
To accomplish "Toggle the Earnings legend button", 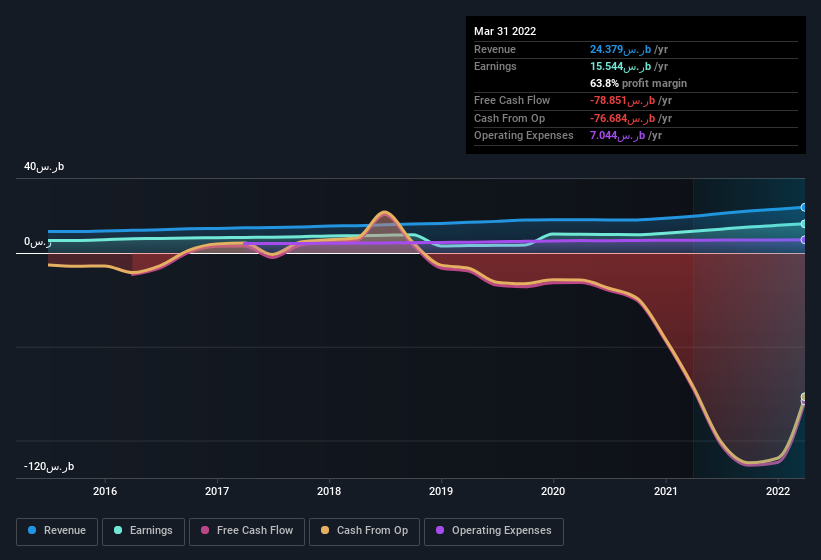I will pos(143,531).
